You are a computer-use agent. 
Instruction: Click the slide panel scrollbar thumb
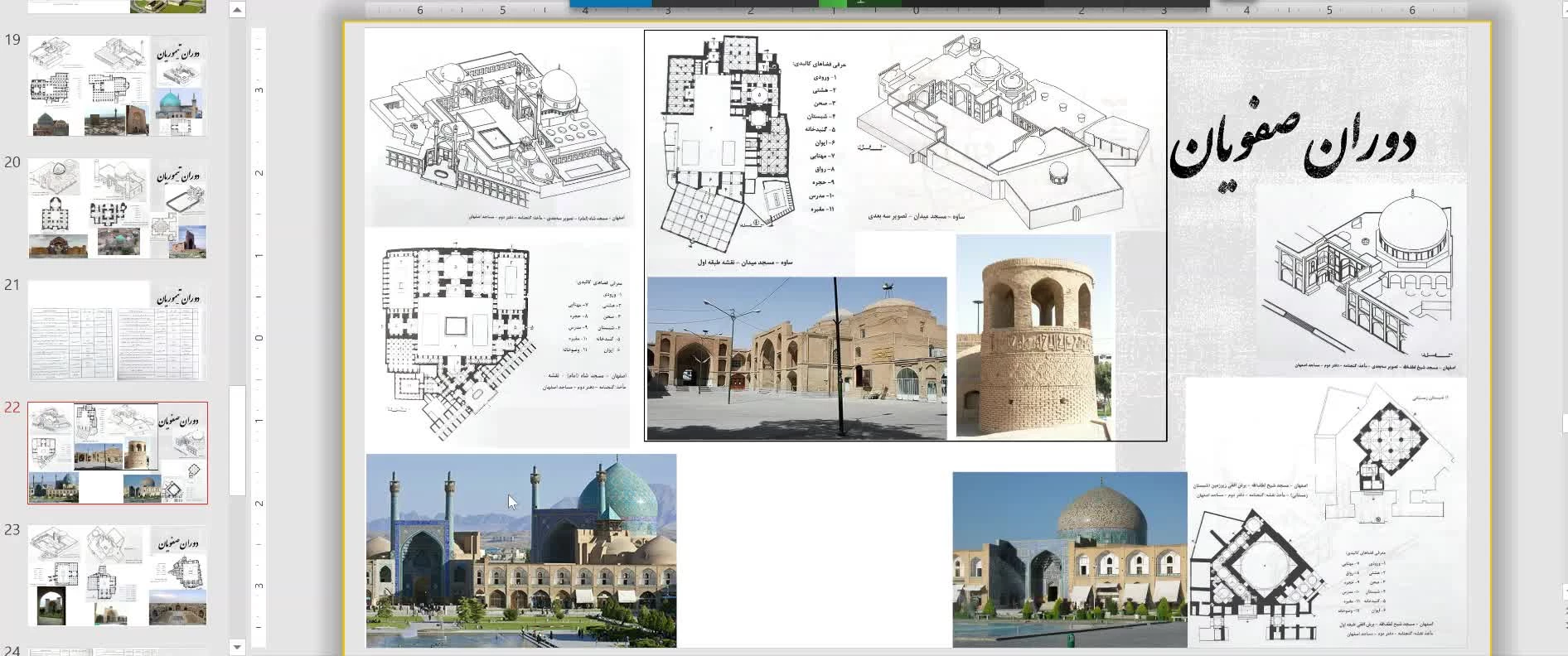point(237,440)
